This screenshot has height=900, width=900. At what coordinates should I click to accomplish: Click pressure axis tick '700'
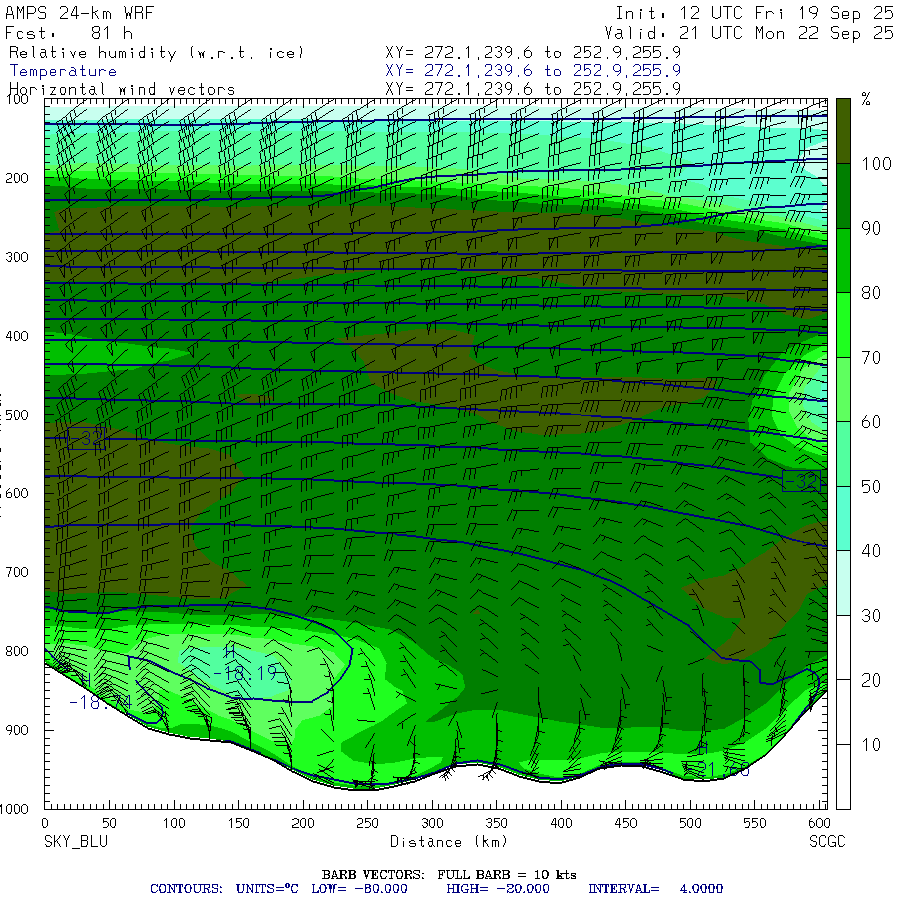coord(17,572)
